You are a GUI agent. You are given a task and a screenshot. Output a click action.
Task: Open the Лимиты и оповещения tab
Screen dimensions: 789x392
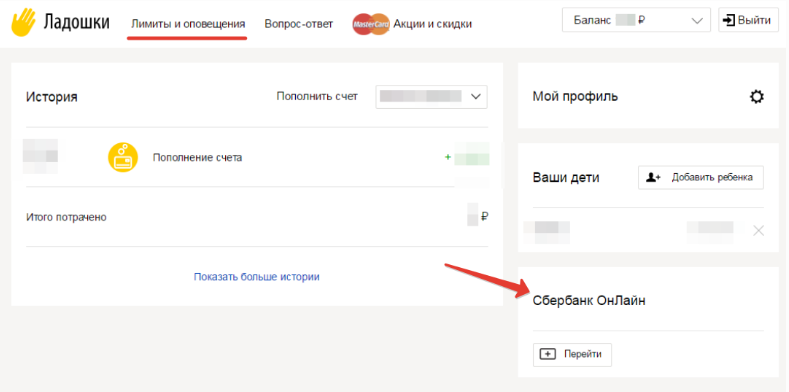(x=188, y=24)
